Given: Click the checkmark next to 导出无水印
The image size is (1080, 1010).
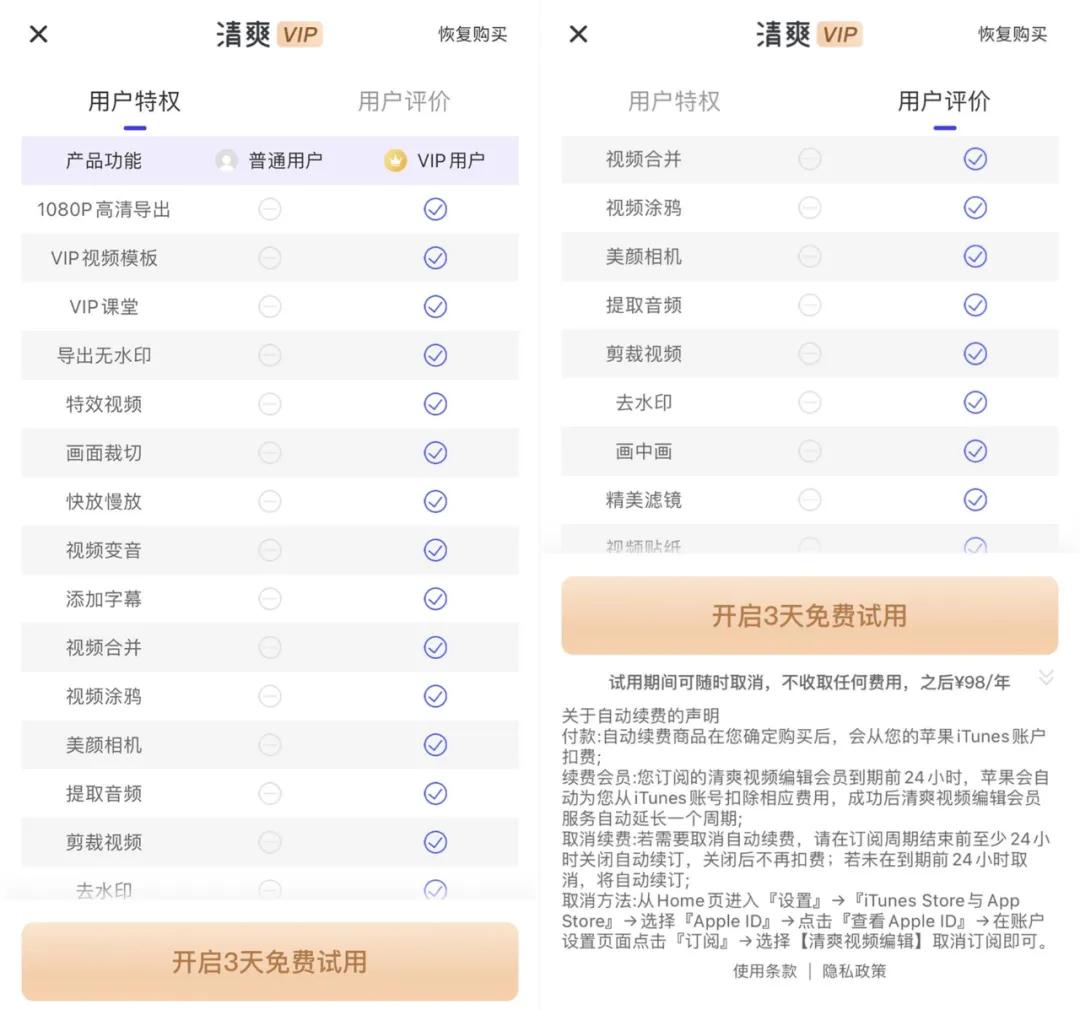Looking at the screenshot, I should point(434,355).
